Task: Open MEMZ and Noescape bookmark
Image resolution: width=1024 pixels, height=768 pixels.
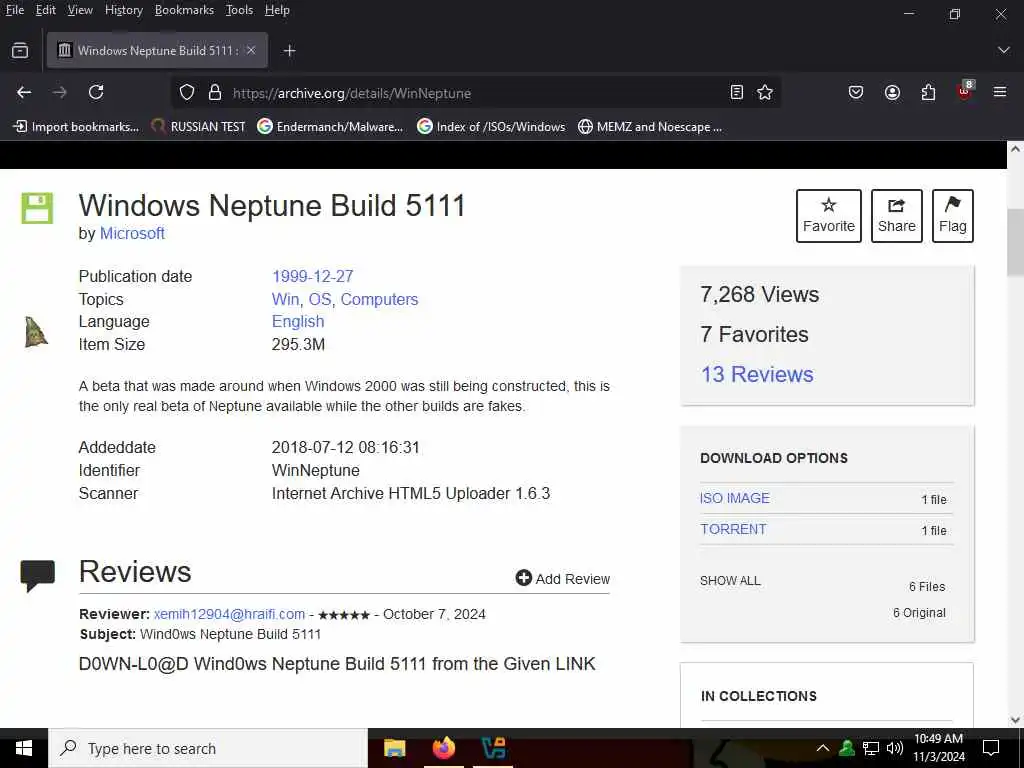Action: (x=650, y=127)
